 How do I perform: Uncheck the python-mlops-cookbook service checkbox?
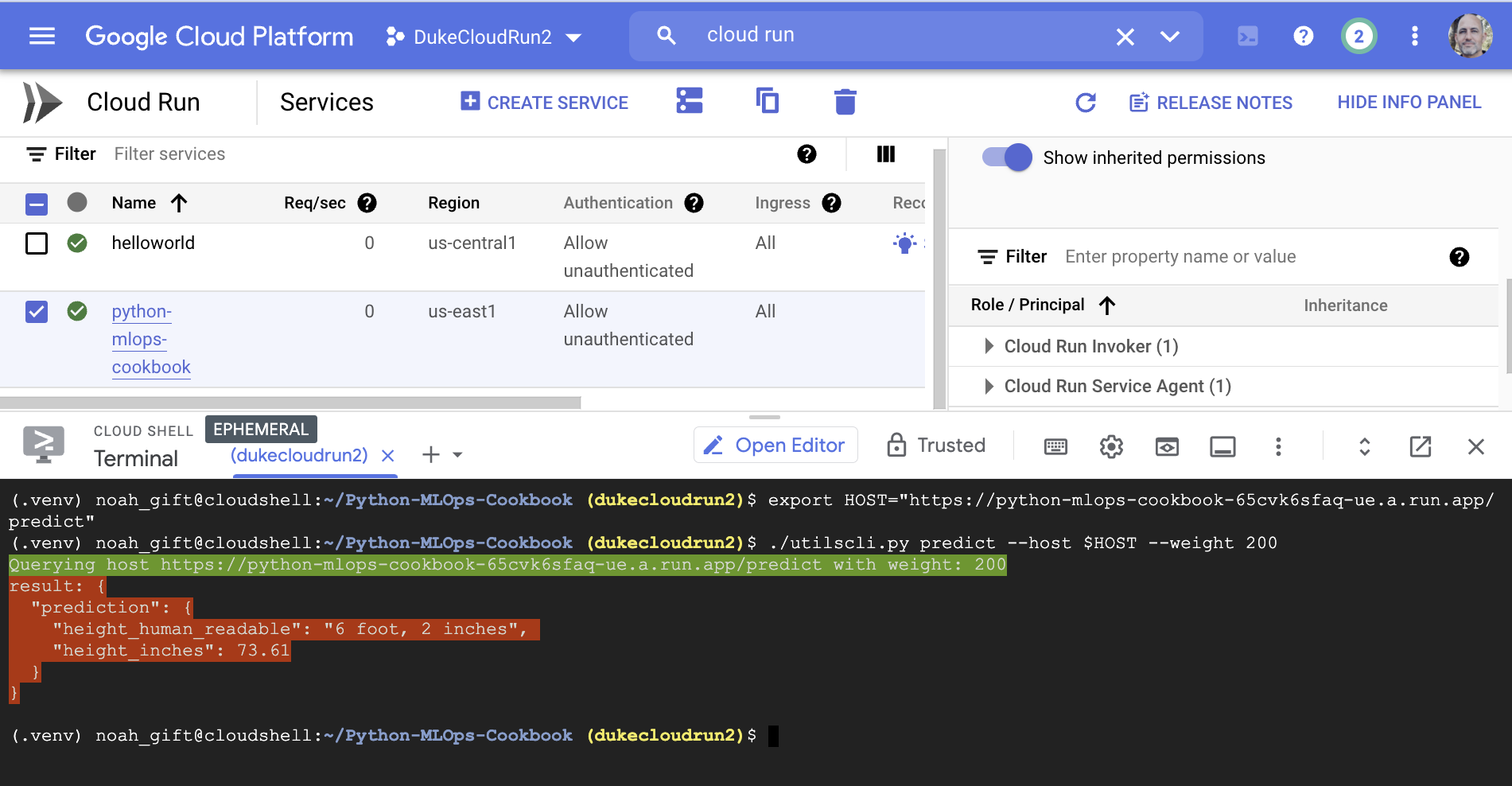(37, 311)
